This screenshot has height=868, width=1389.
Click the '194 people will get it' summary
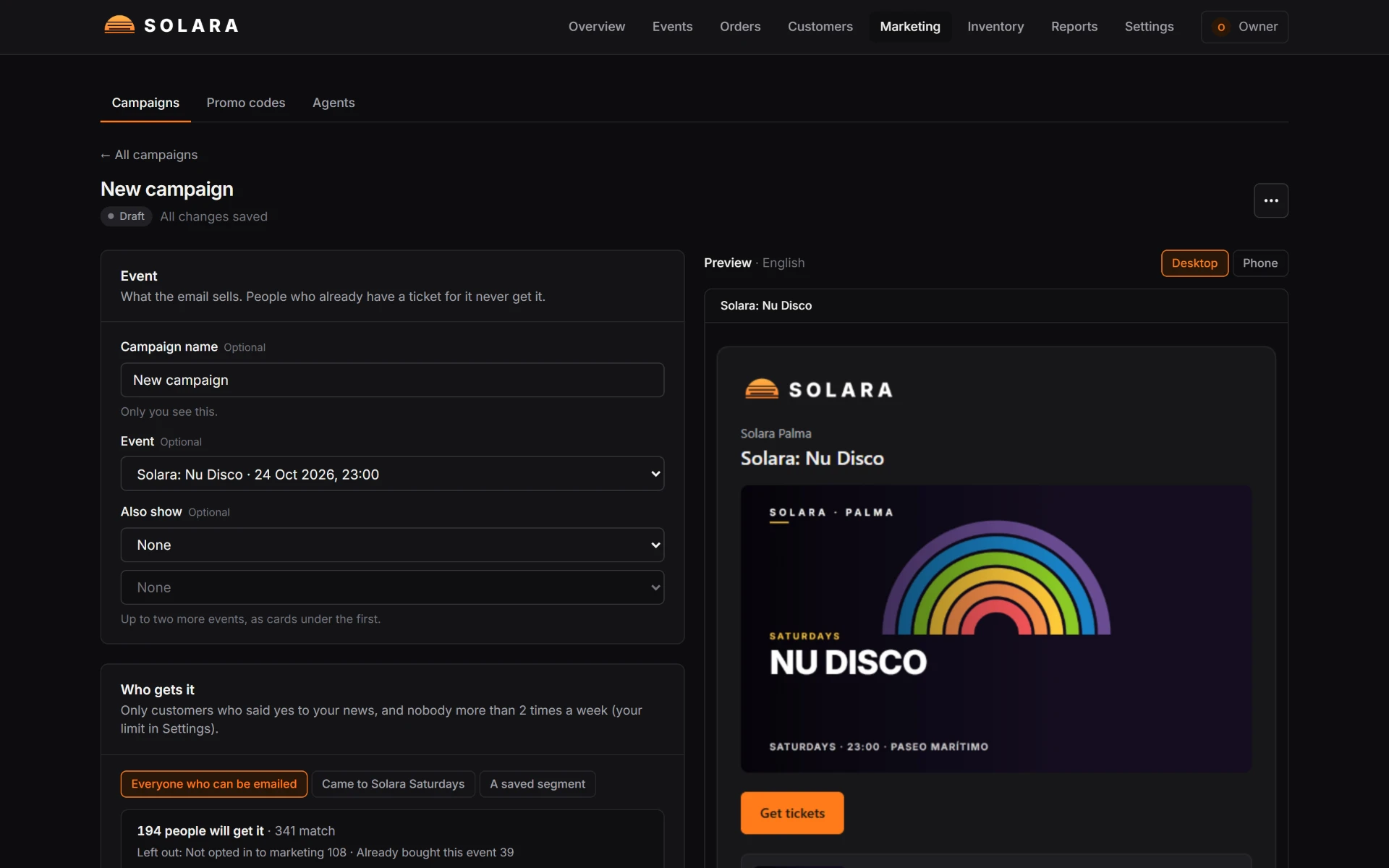(200, 831)
